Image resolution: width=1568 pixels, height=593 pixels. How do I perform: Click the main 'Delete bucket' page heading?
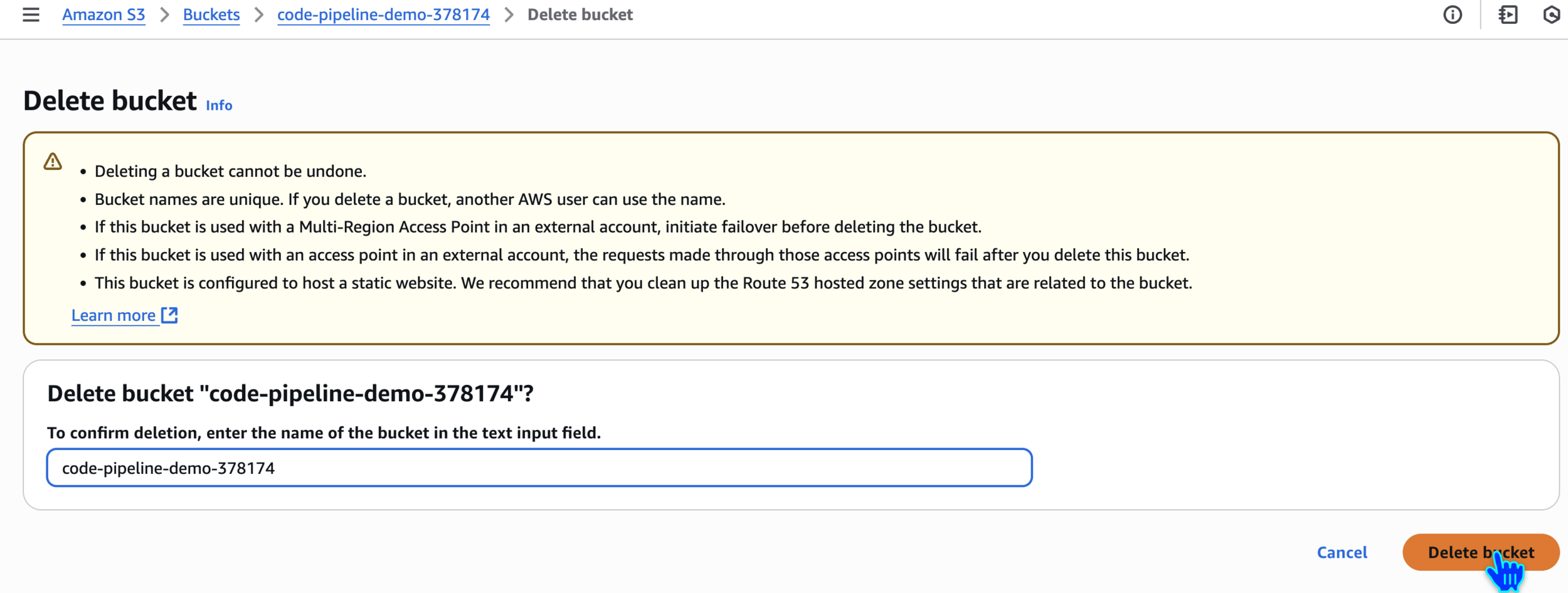tap(110, 100)
